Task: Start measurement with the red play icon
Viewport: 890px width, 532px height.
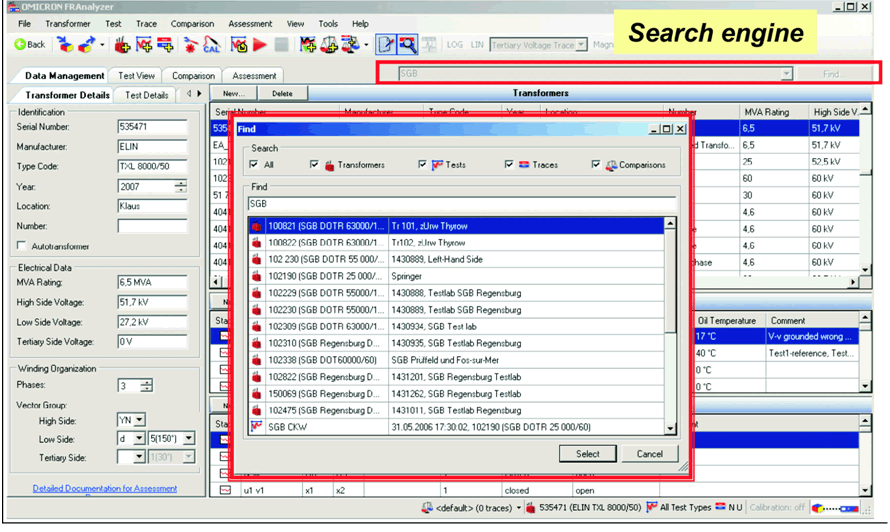Action: point(259,44)
